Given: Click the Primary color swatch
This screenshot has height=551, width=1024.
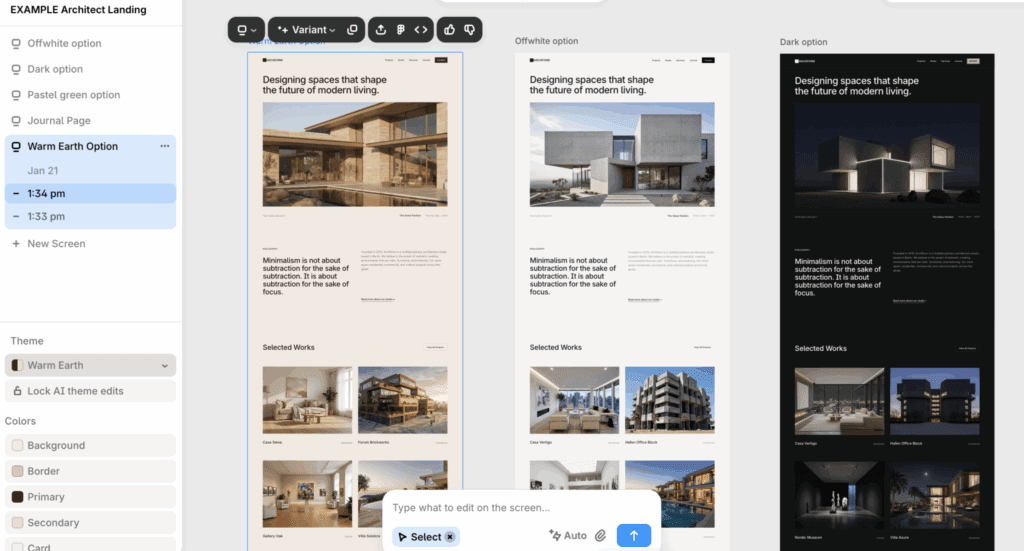Looking at the screenshot, I should [x=17, y=497].
